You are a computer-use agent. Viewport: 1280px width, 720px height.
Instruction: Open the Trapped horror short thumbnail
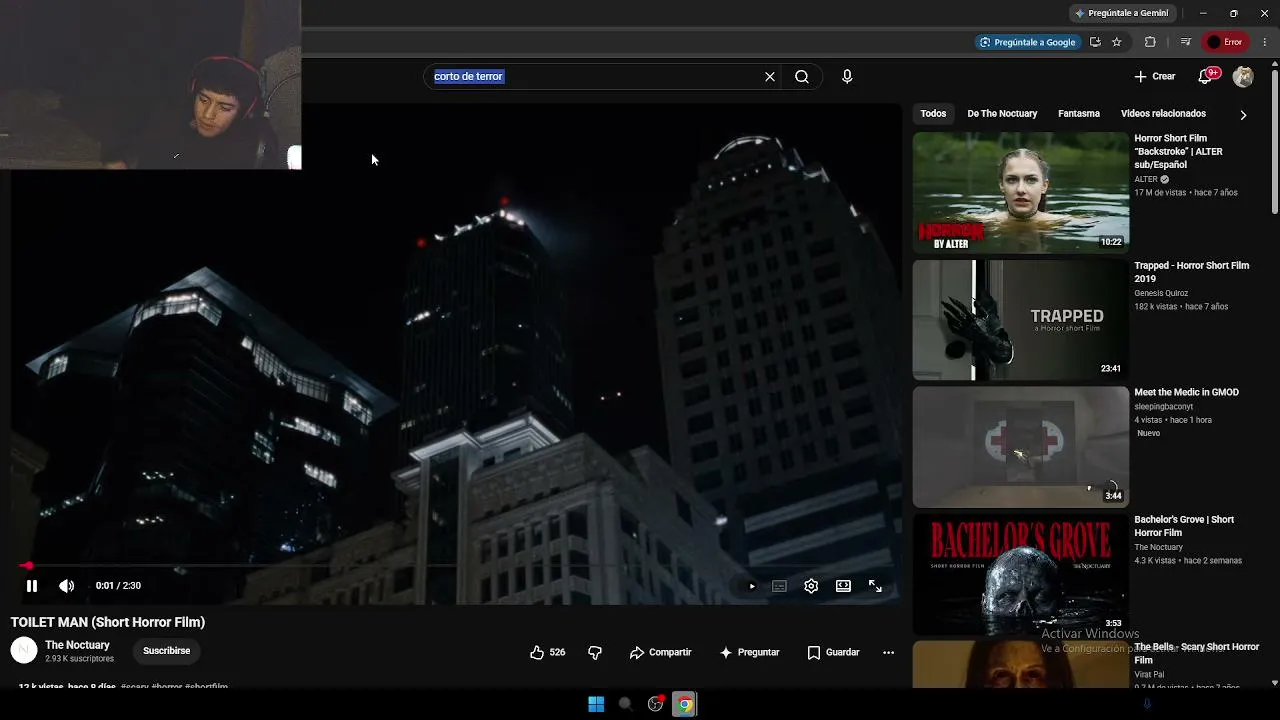click(x=1020, y=320)
